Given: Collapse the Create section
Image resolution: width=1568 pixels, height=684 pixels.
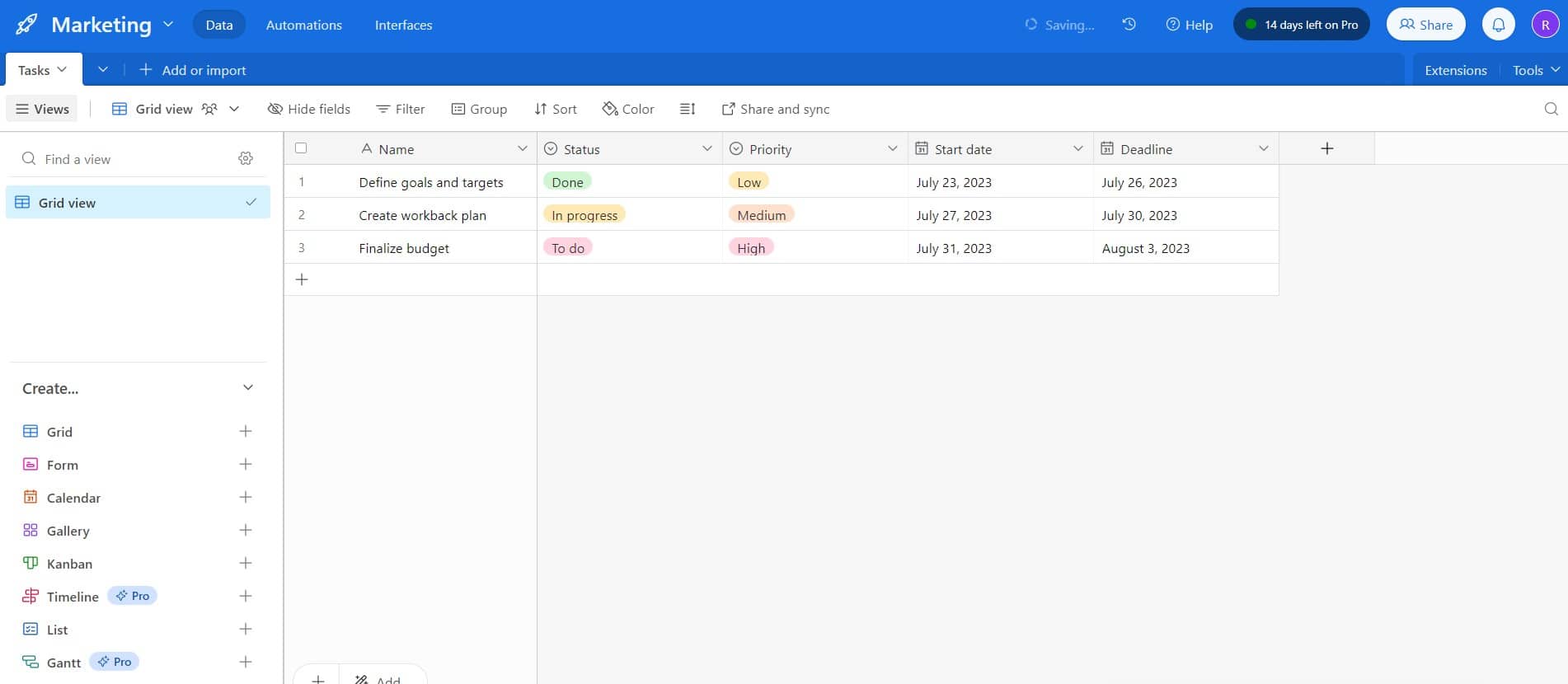Looking at the screenshot, I should [x=248, y=387].
